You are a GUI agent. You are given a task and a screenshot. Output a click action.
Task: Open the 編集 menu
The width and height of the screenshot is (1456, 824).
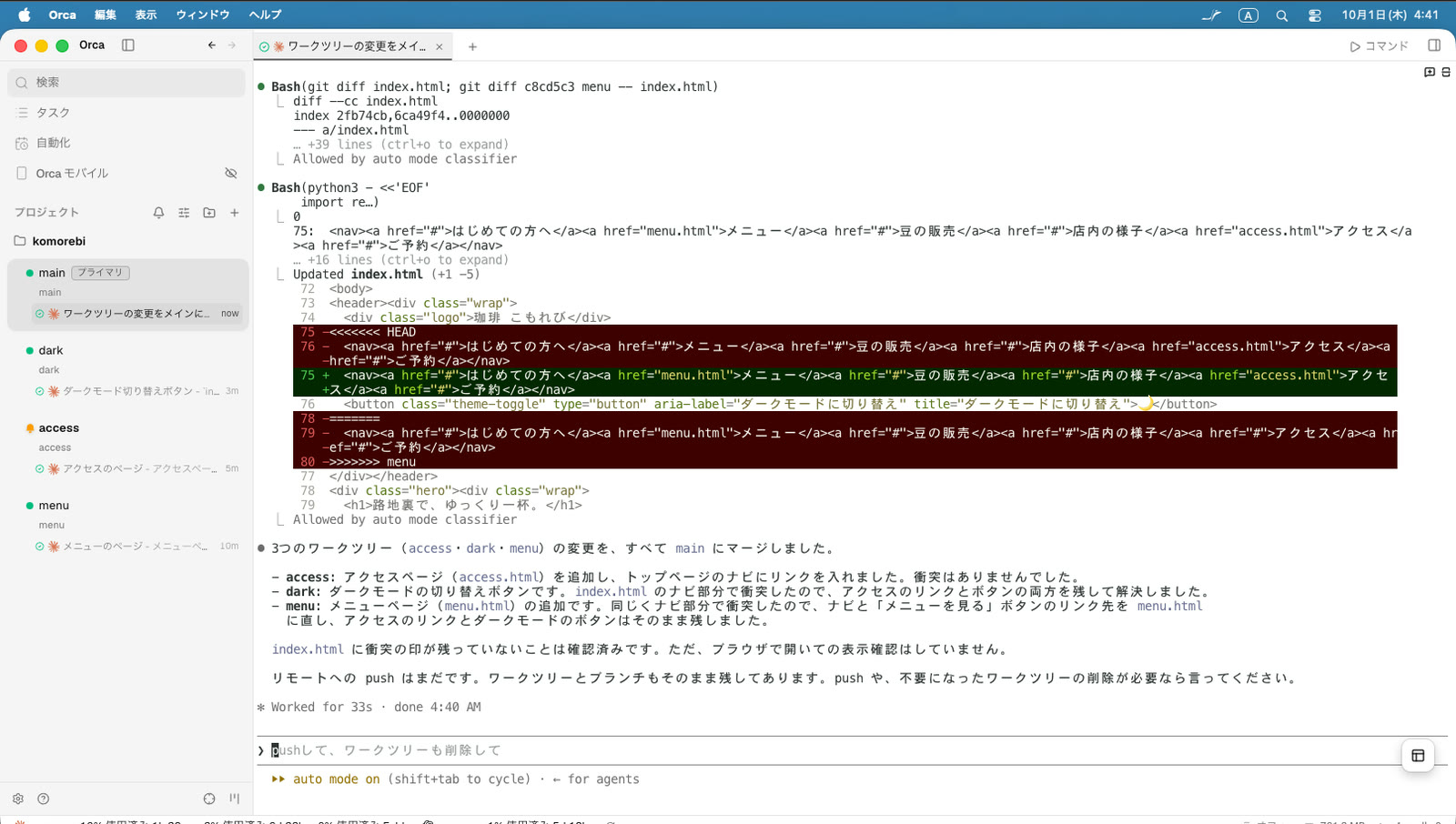[106, 15]
